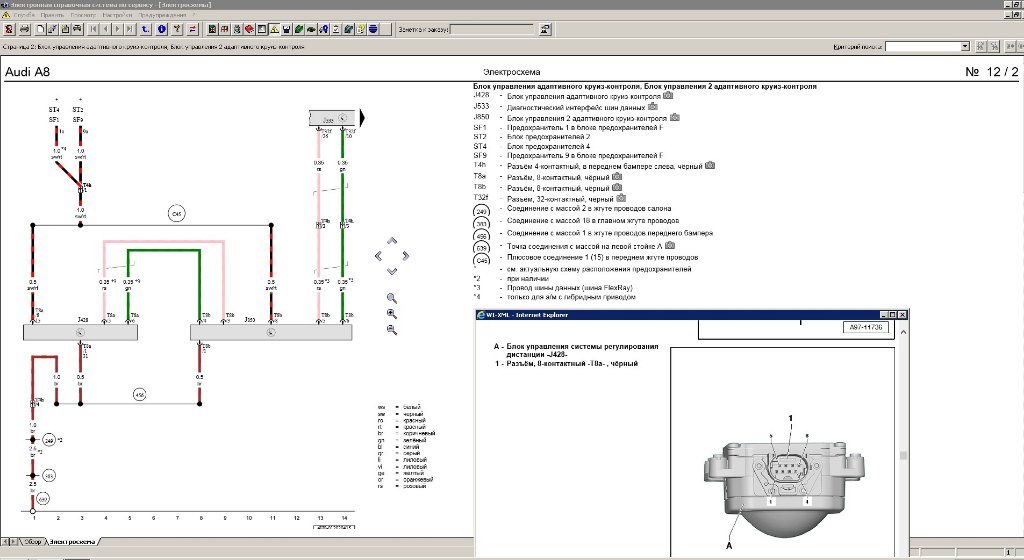Go to the first page toolbar button
The width and height of the screenshot is (1024, 560).
pos(93,29)
